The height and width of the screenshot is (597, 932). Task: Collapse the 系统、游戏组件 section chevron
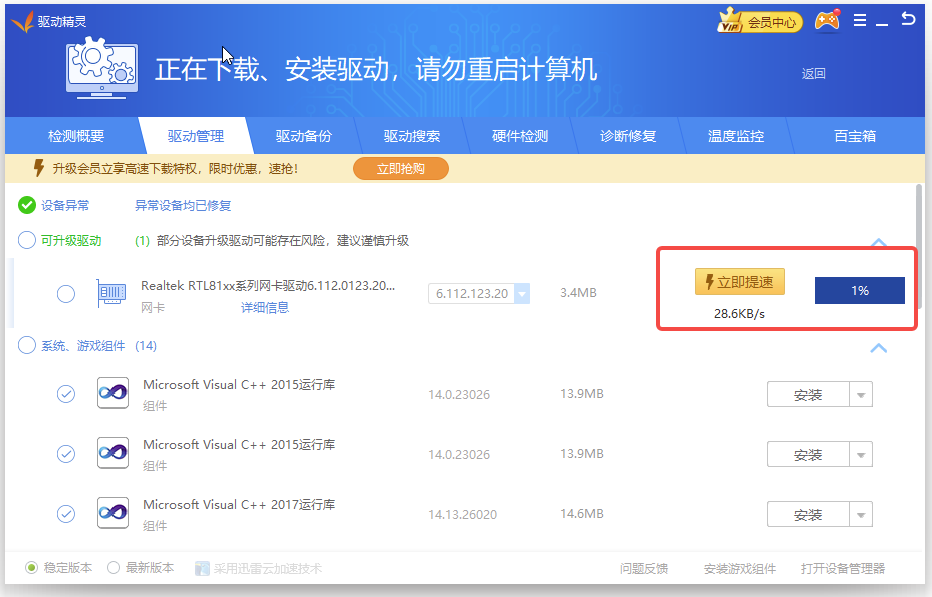(x=878, y=348)
